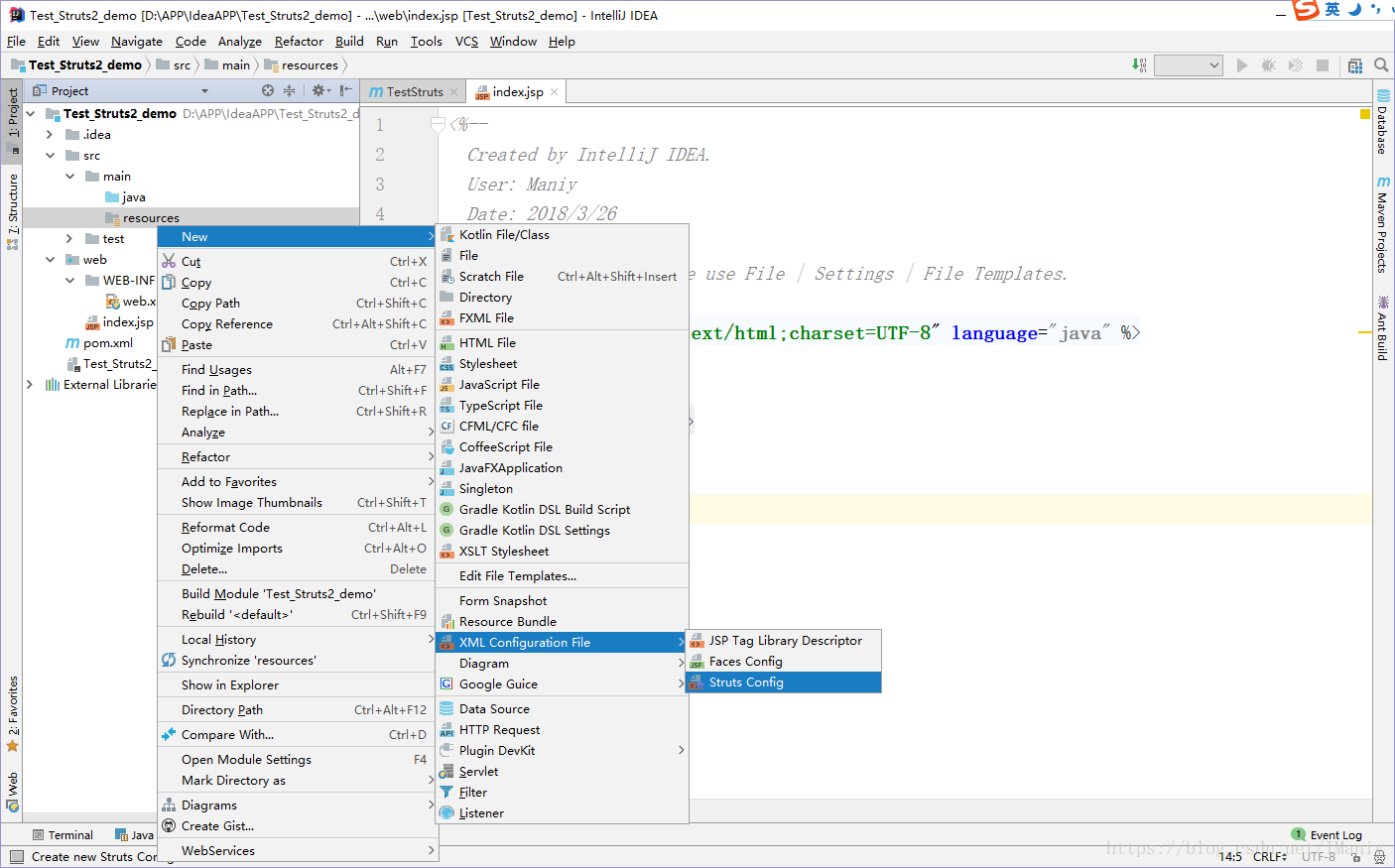Open the Database tool window
1395x868 pixels.
(x=1383, y=121)
